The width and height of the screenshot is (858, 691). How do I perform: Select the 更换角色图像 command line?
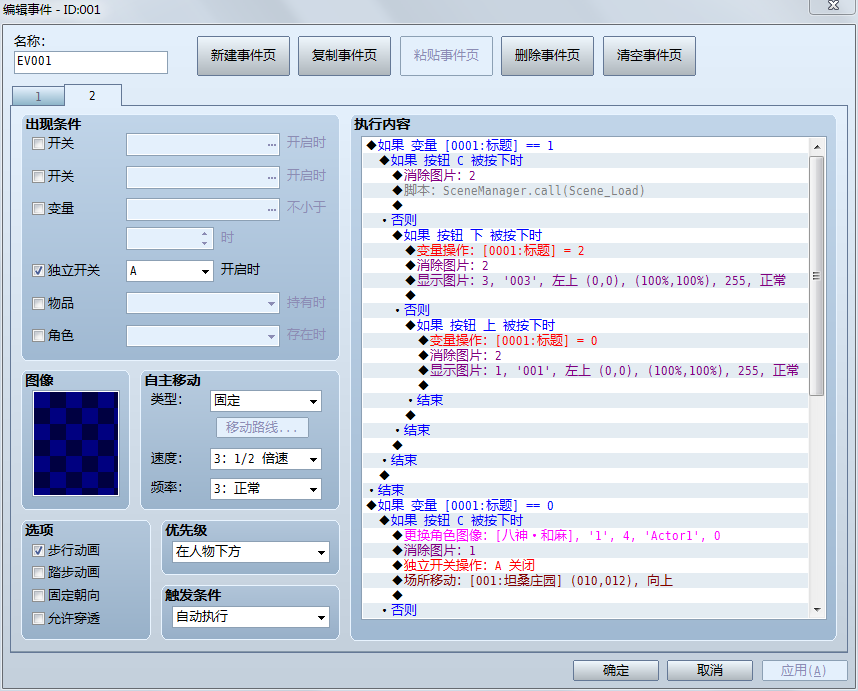585,536
